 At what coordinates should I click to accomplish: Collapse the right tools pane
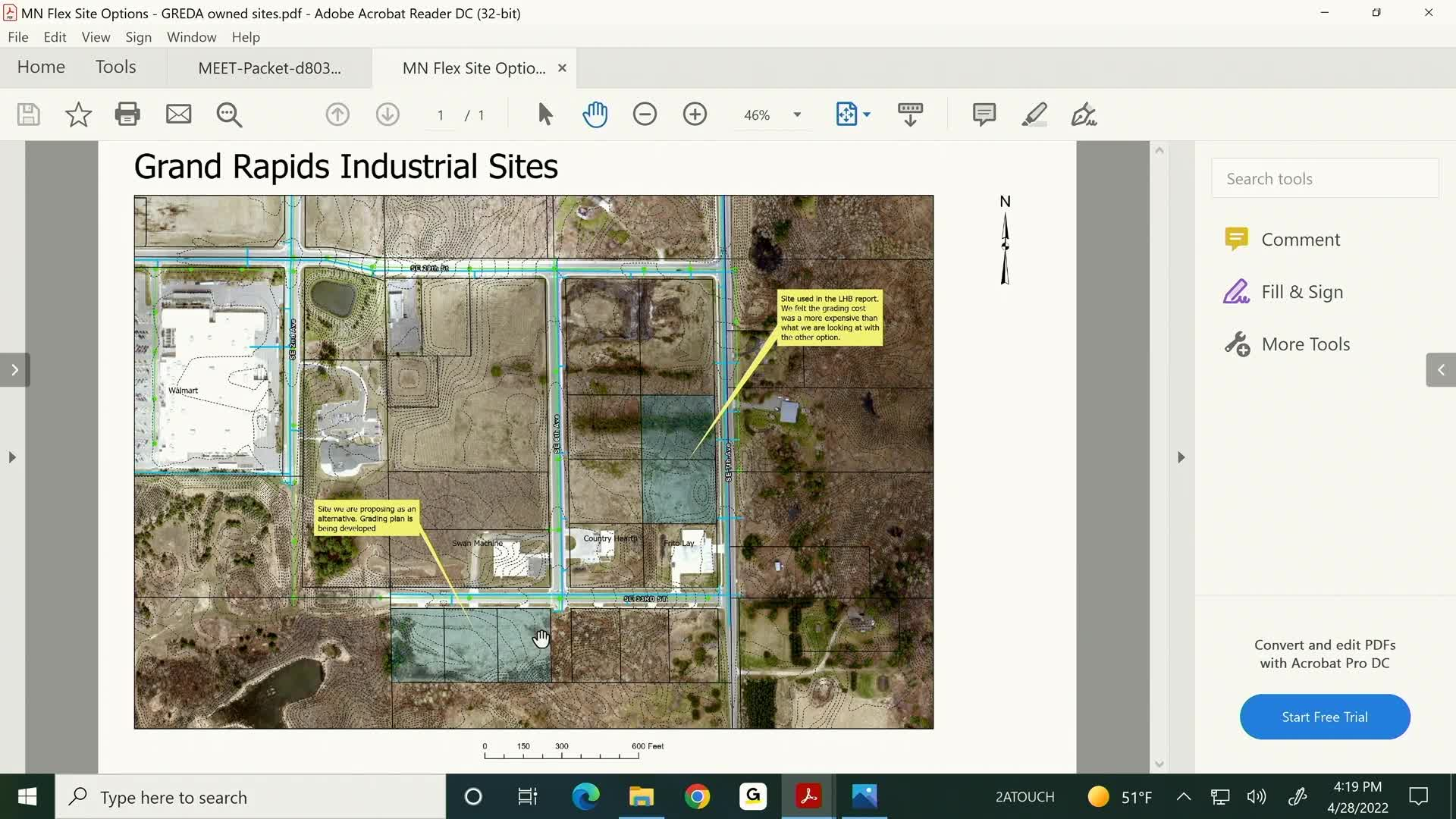coord(1439,369)
